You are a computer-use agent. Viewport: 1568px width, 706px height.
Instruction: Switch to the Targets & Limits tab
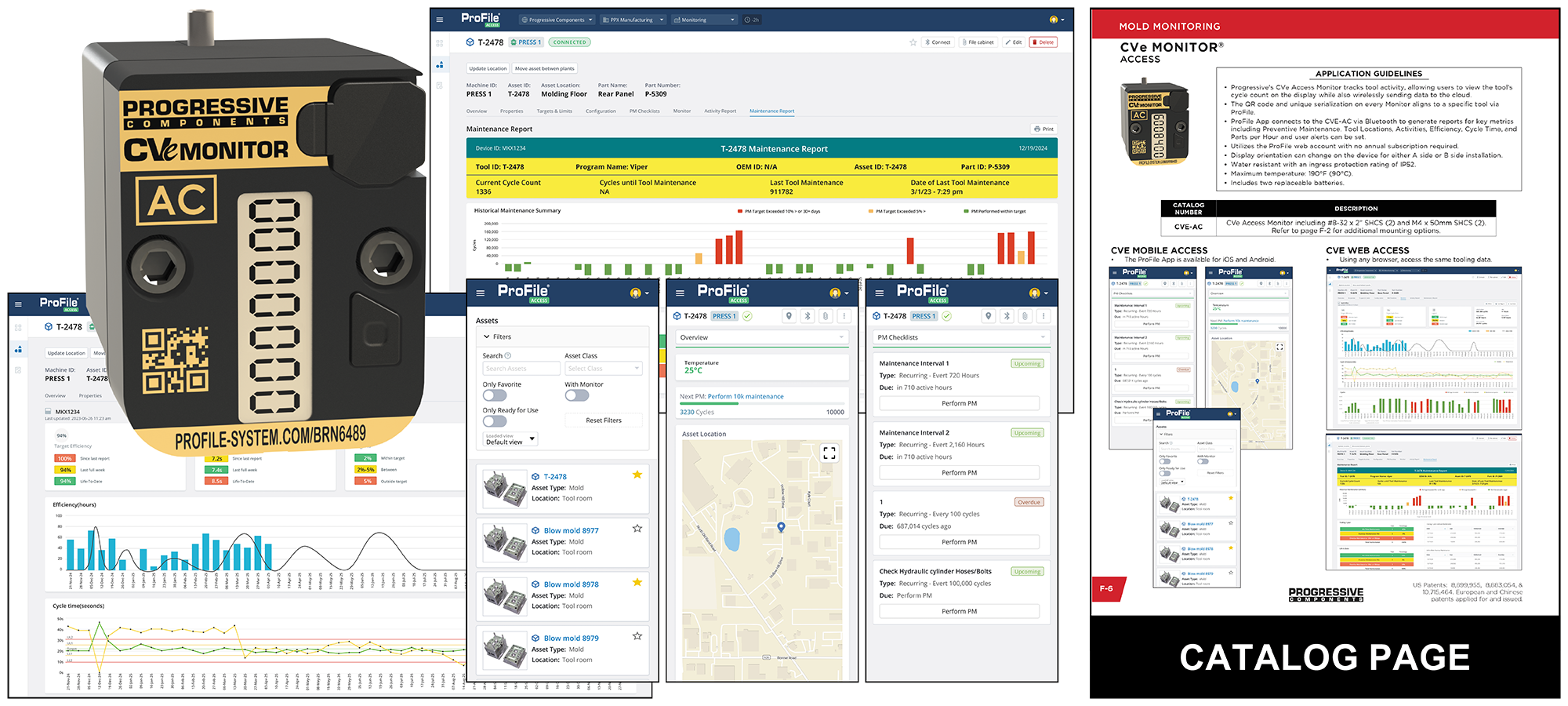[x=554, y=111]
